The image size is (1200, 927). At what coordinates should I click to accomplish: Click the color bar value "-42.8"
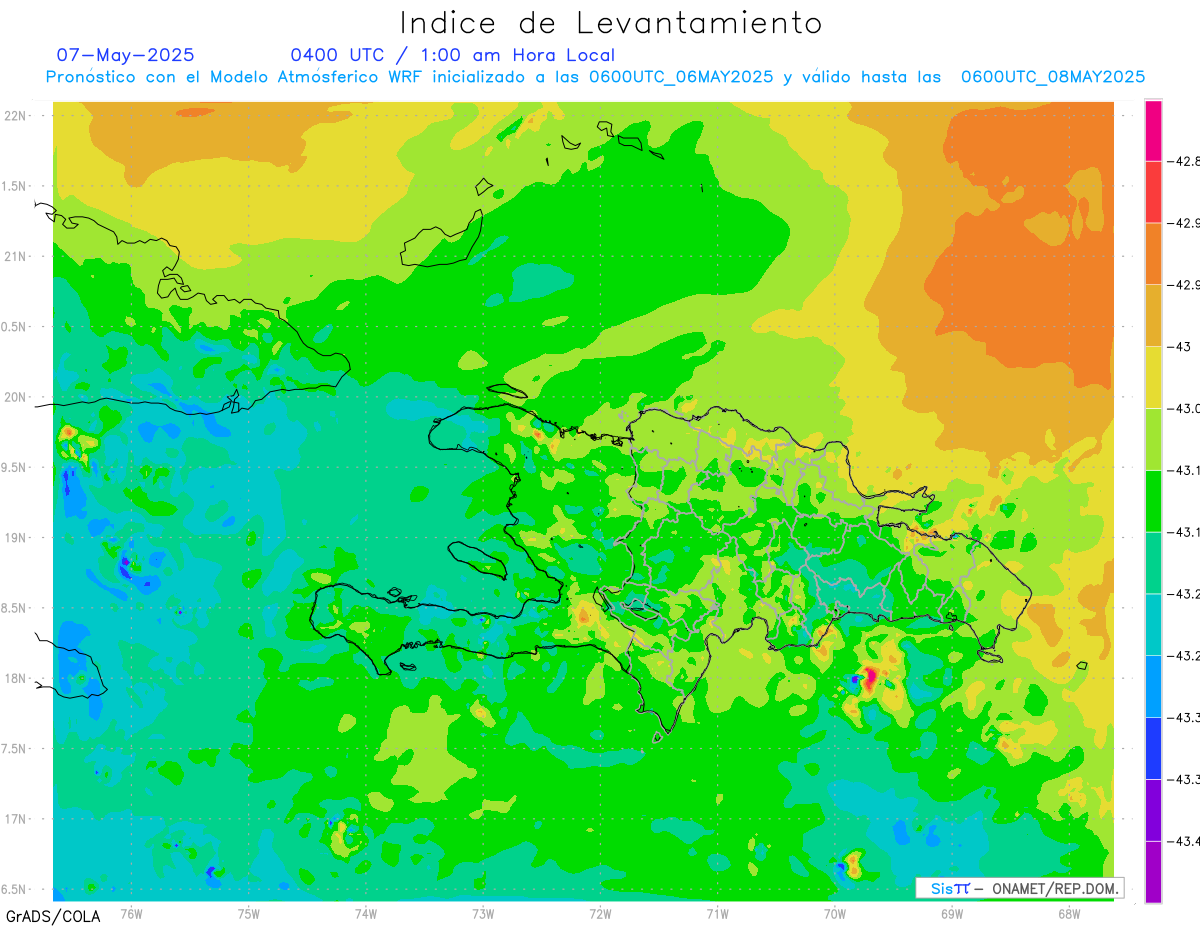1185,161
